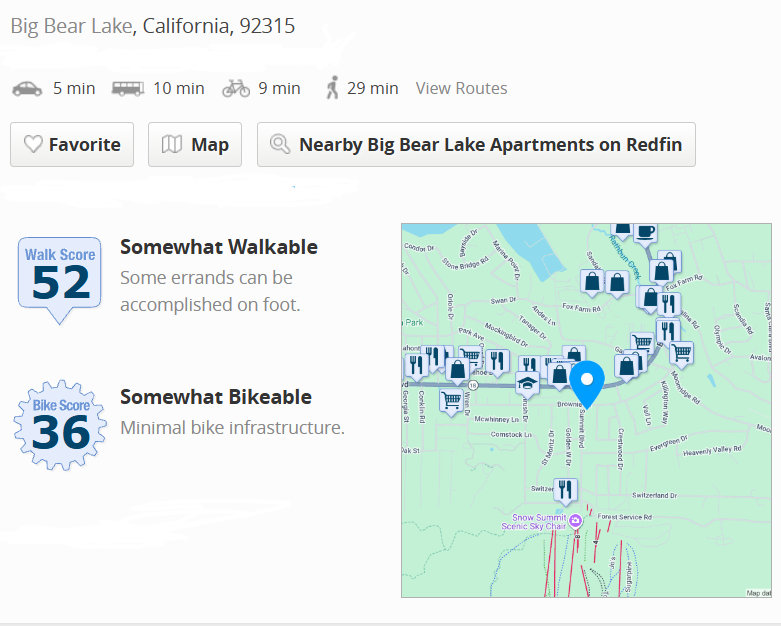Click the bicycle commute-time icon
Viewport: 781px width, 626px height.
(236, 88)
